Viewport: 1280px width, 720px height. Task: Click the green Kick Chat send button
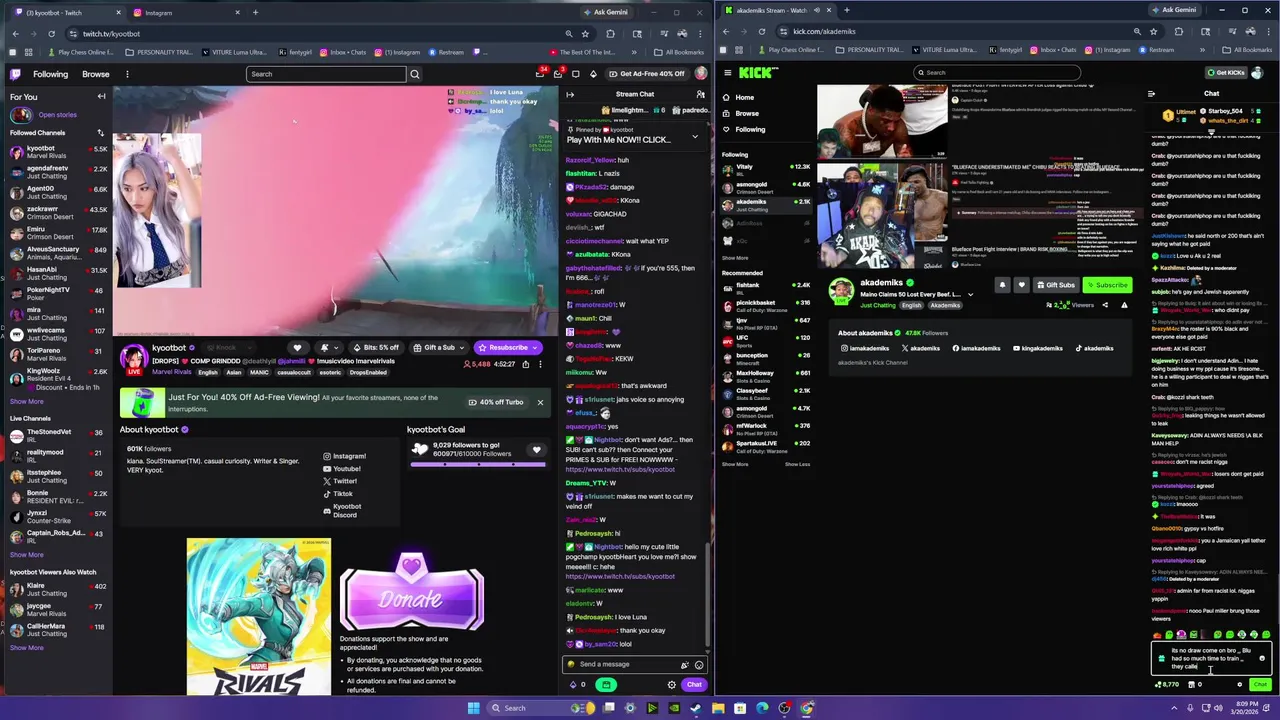pyautogui.click(x=1259, y=685)
